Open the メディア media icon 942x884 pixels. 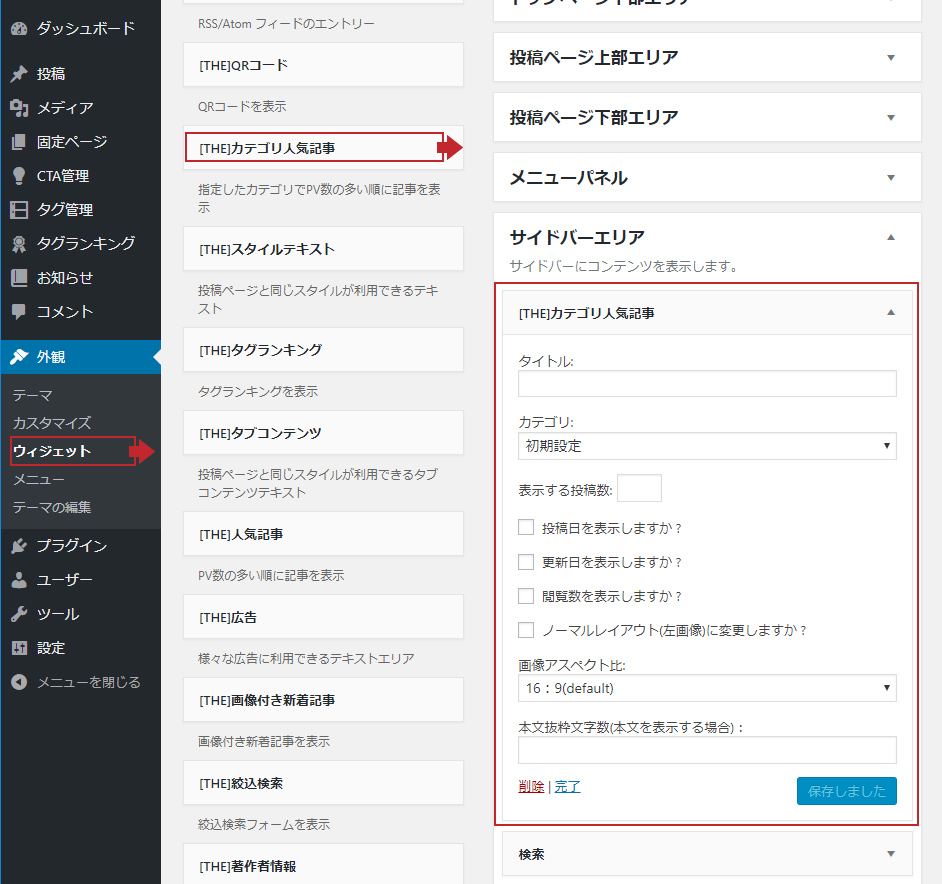click(x=19, y=108)
